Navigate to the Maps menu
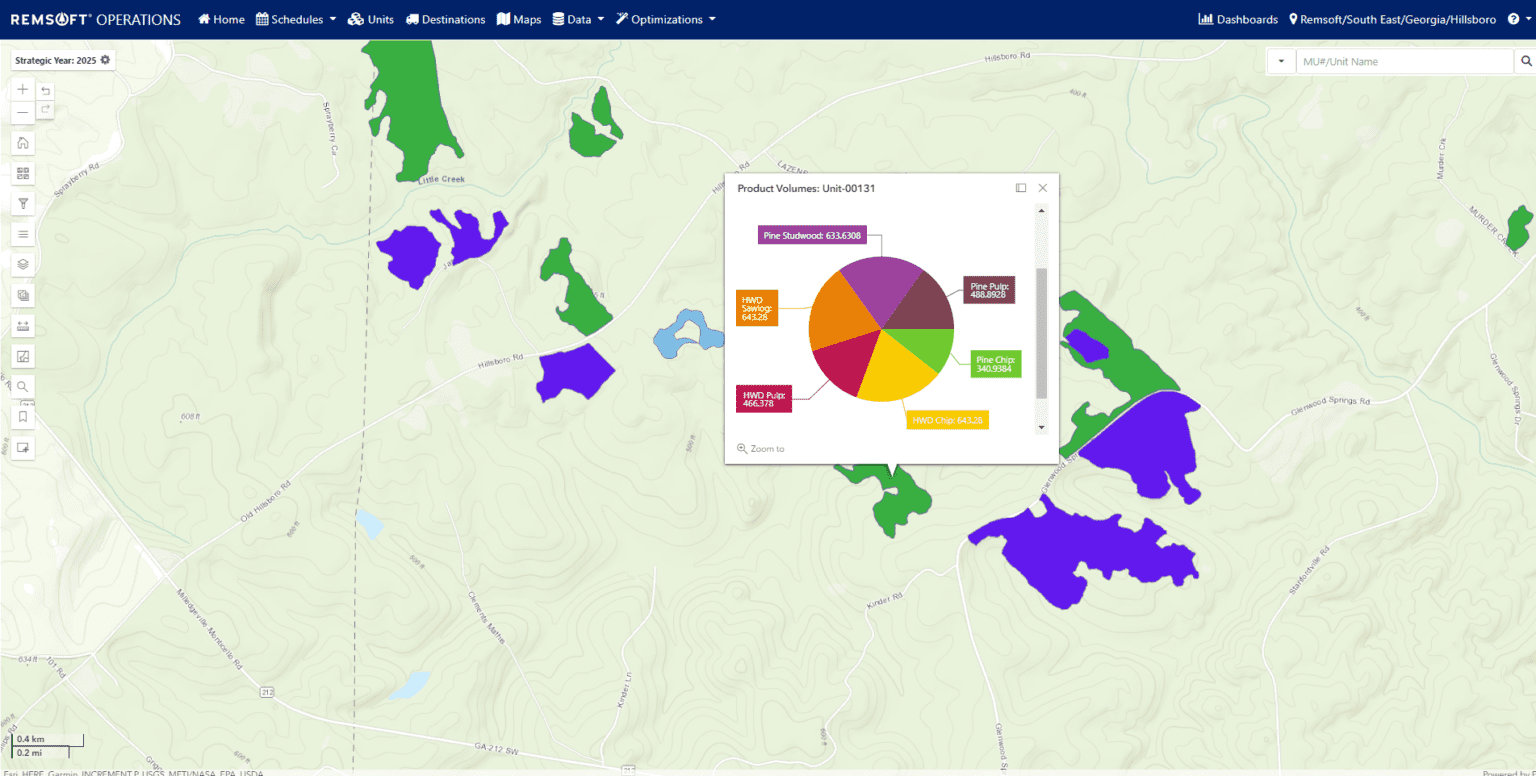This screenshot has width=1536, height=776. pyautogui.click(x=518, y=18)
